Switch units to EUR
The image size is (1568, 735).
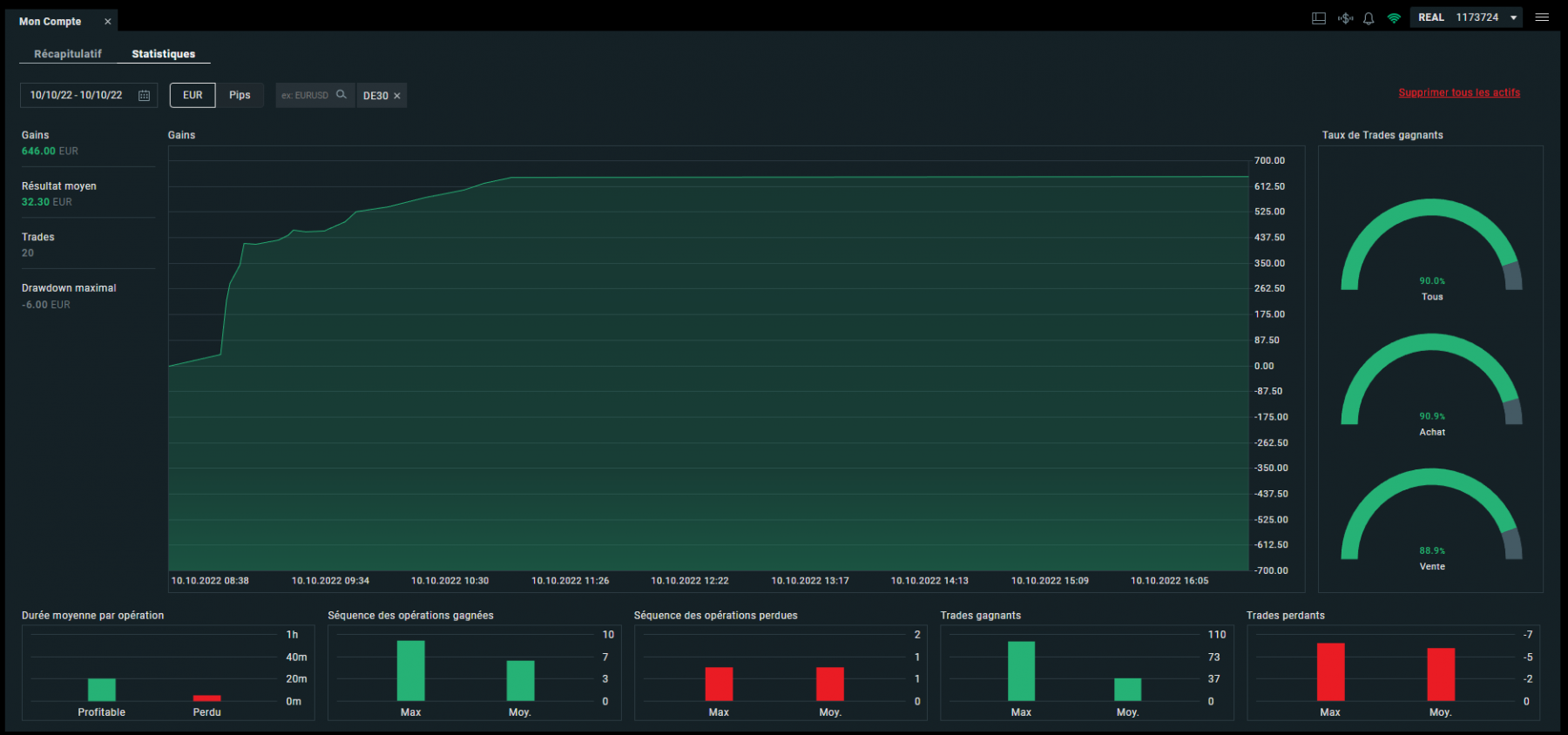(x=193, y=95)
